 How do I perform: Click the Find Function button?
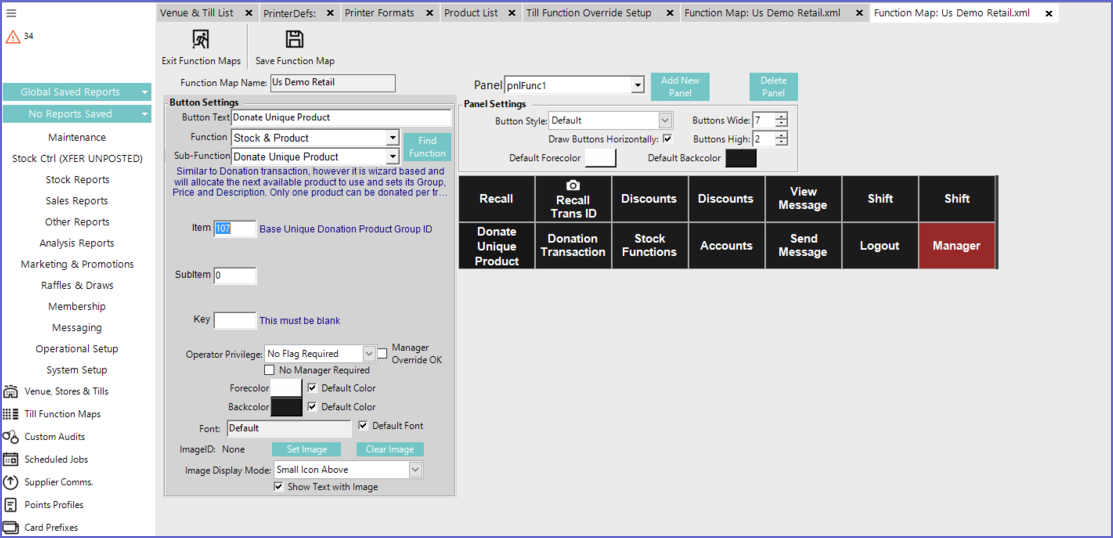click(427, 147)
